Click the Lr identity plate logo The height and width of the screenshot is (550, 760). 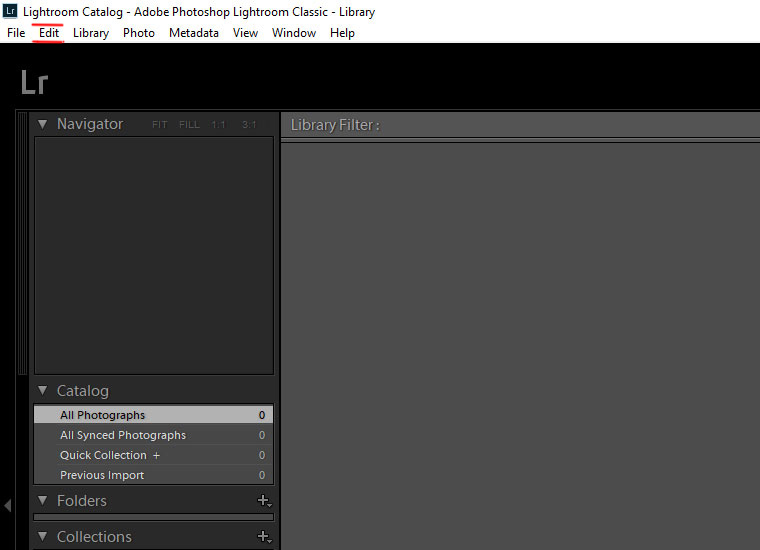click(x=34, y=82)
